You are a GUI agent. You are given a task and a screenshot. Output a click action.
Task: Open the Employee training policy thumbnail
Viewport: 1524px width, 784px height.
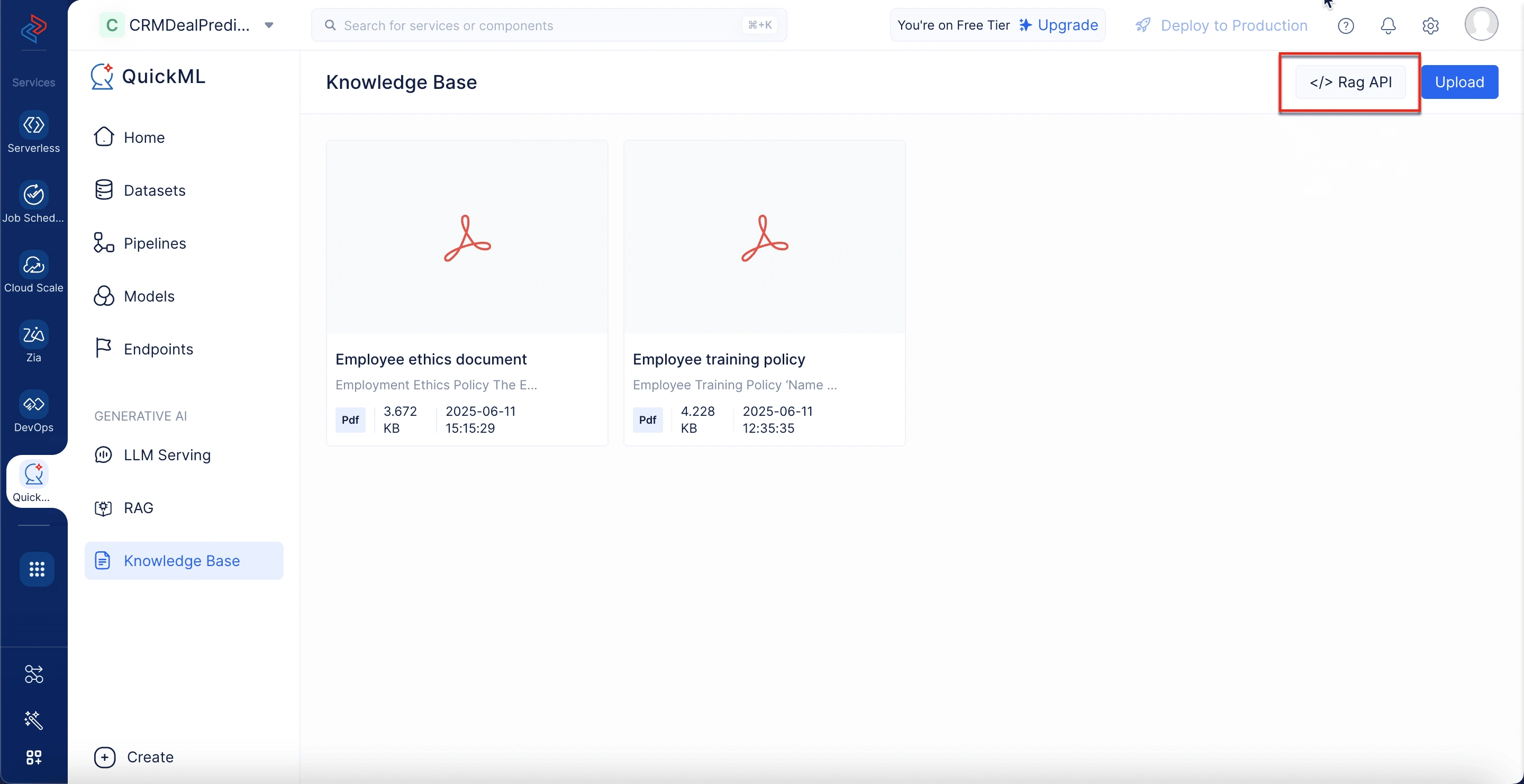point(764,237)
